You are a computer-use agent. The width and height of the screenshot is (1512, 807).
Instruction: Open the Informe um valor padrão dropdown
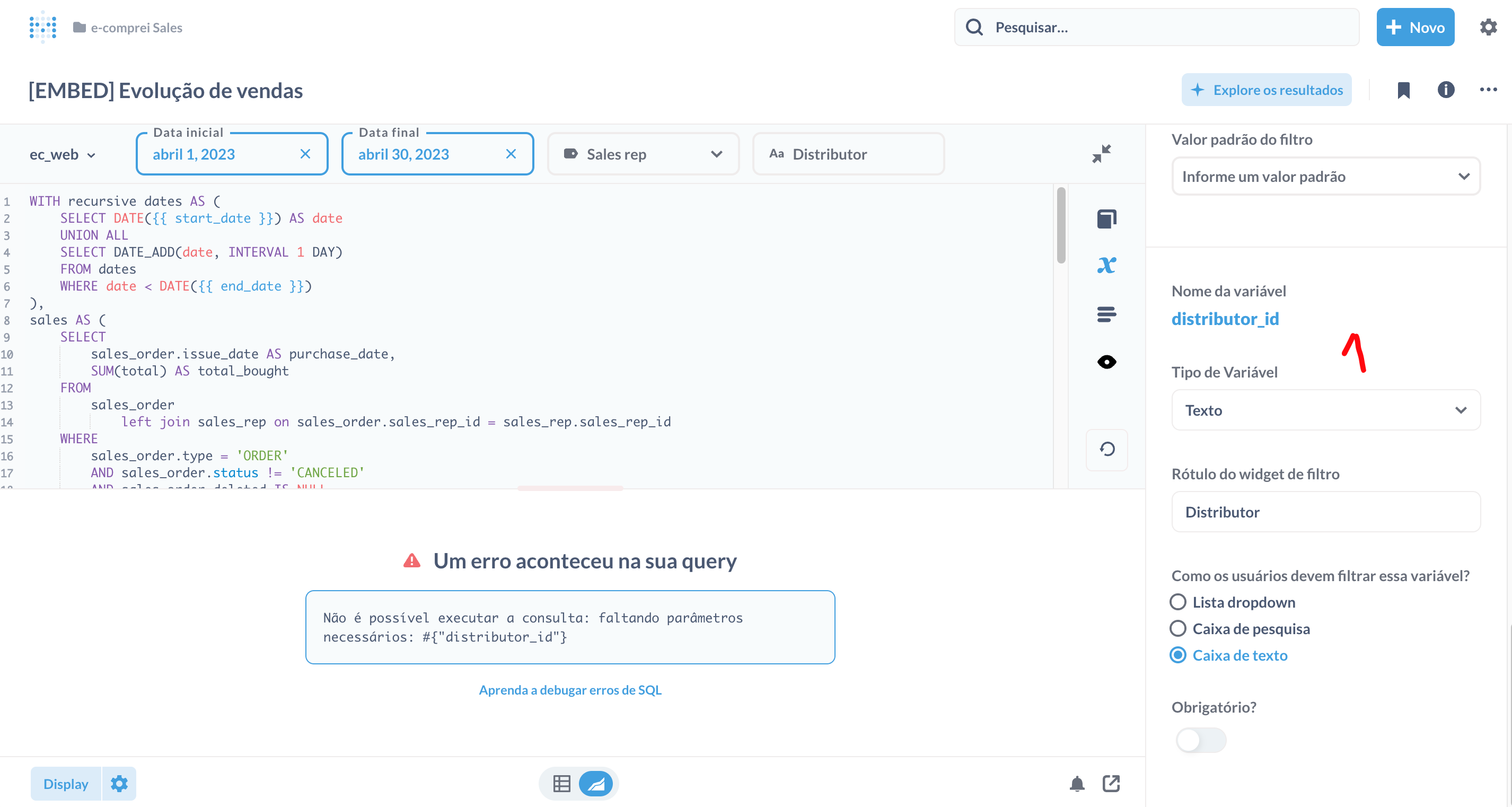click(1325, 176)
